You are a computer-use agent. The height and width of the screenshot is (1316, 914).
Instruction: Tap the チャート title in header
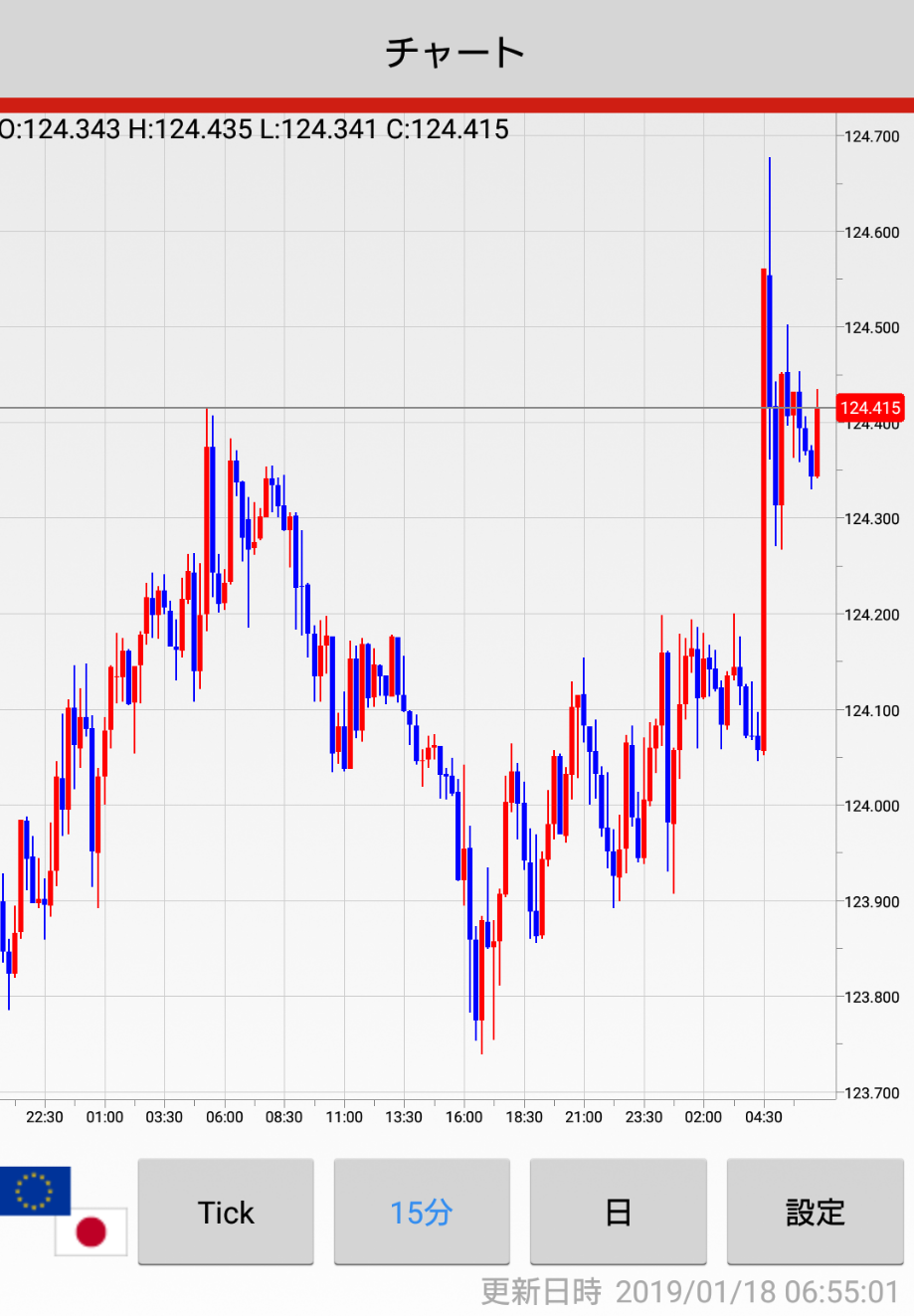coord(456,52)
